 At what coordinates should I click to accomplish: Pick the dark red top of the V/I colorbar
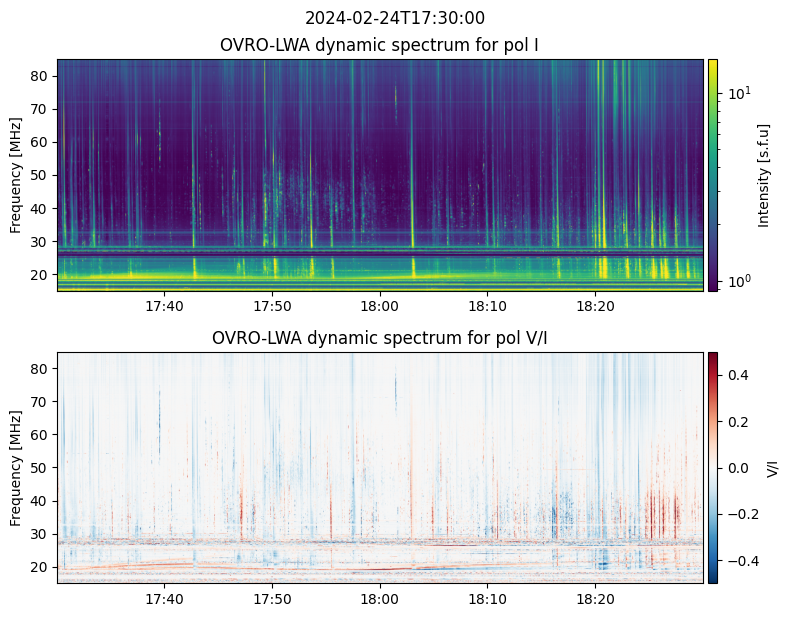[713, 356]
